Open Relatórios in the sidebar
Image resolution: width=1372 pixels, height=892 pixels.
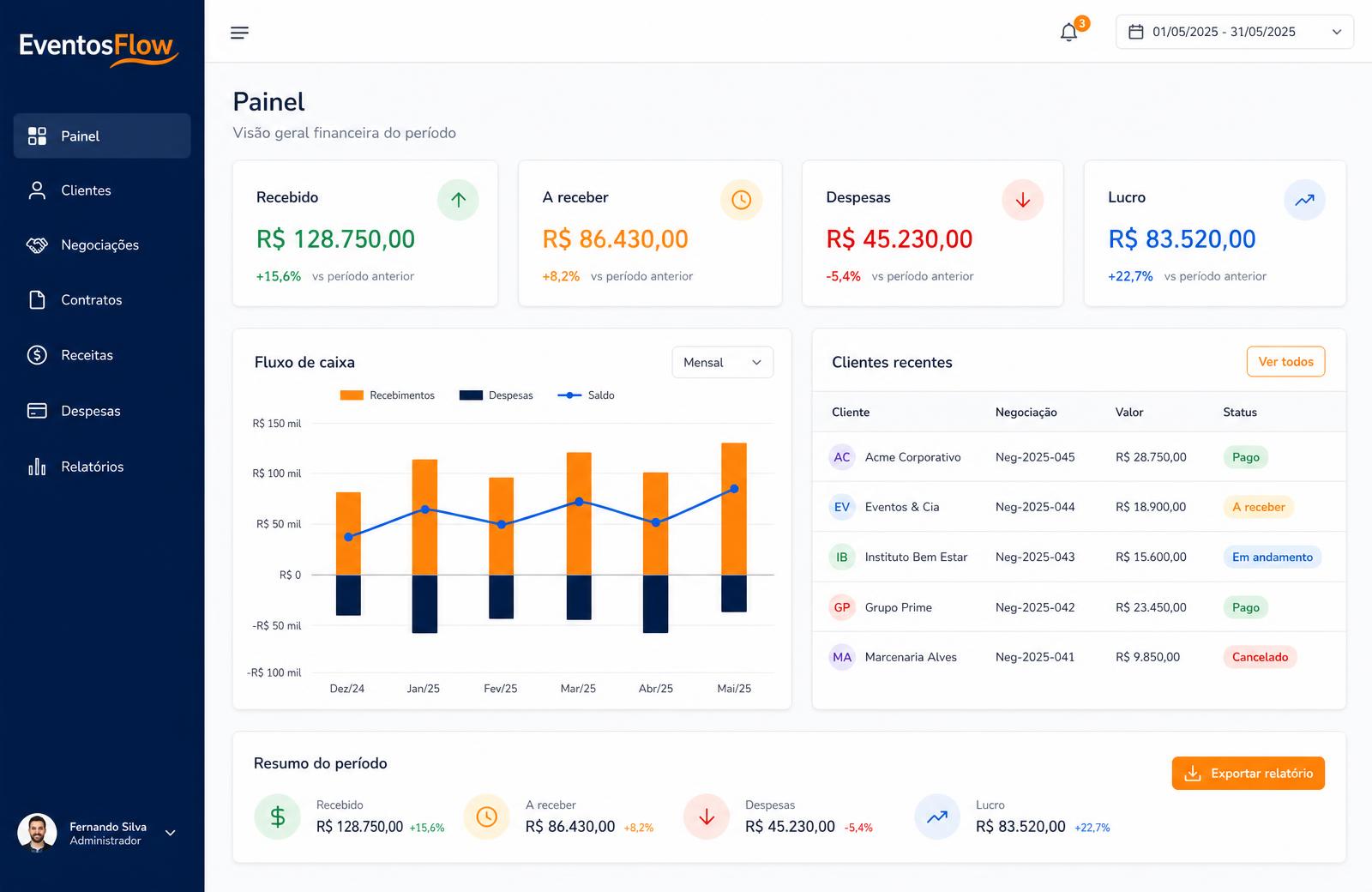(102, 467)
